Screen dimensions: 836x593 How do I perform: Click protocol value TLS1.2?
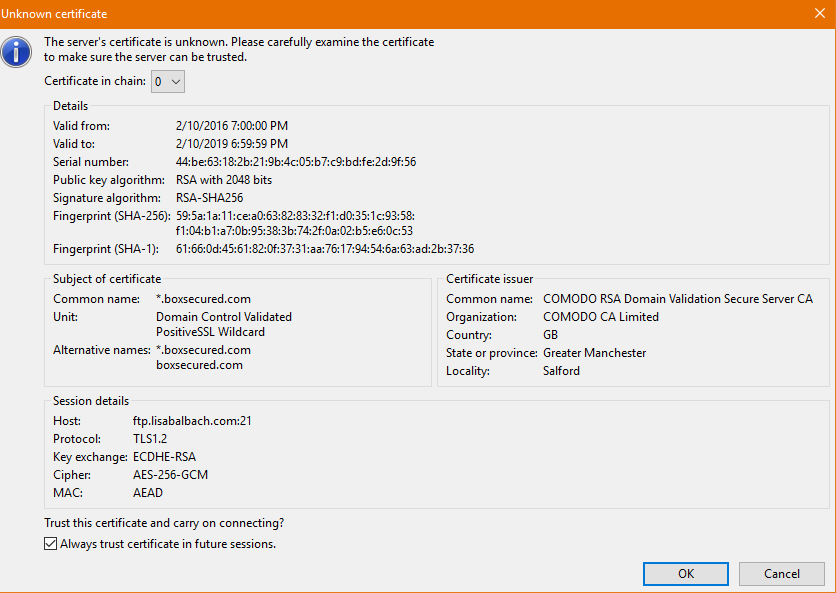(x=150, y=439)
